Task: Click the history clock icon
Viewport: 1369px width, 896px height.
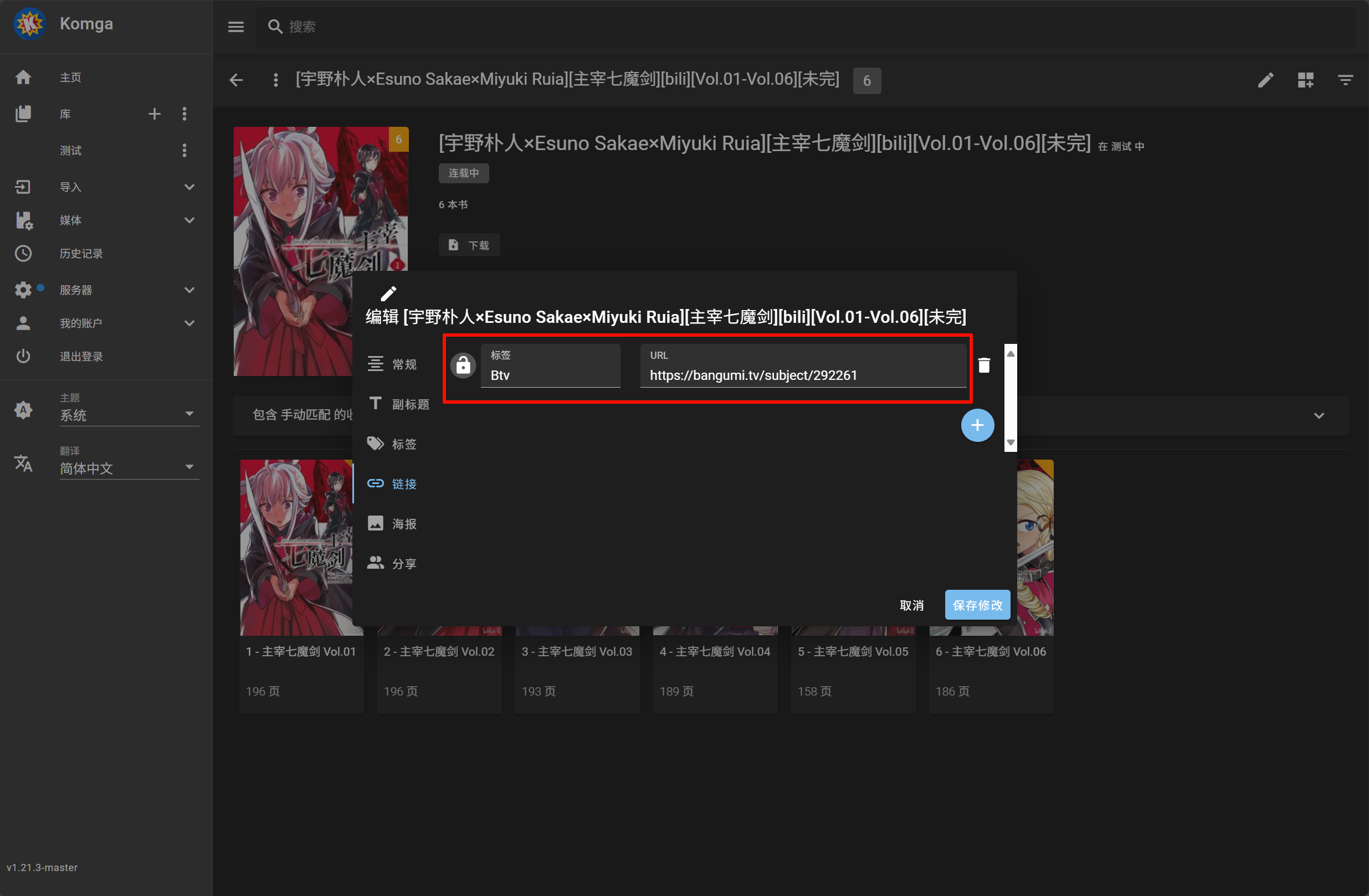Action: [x=23, y=254]
